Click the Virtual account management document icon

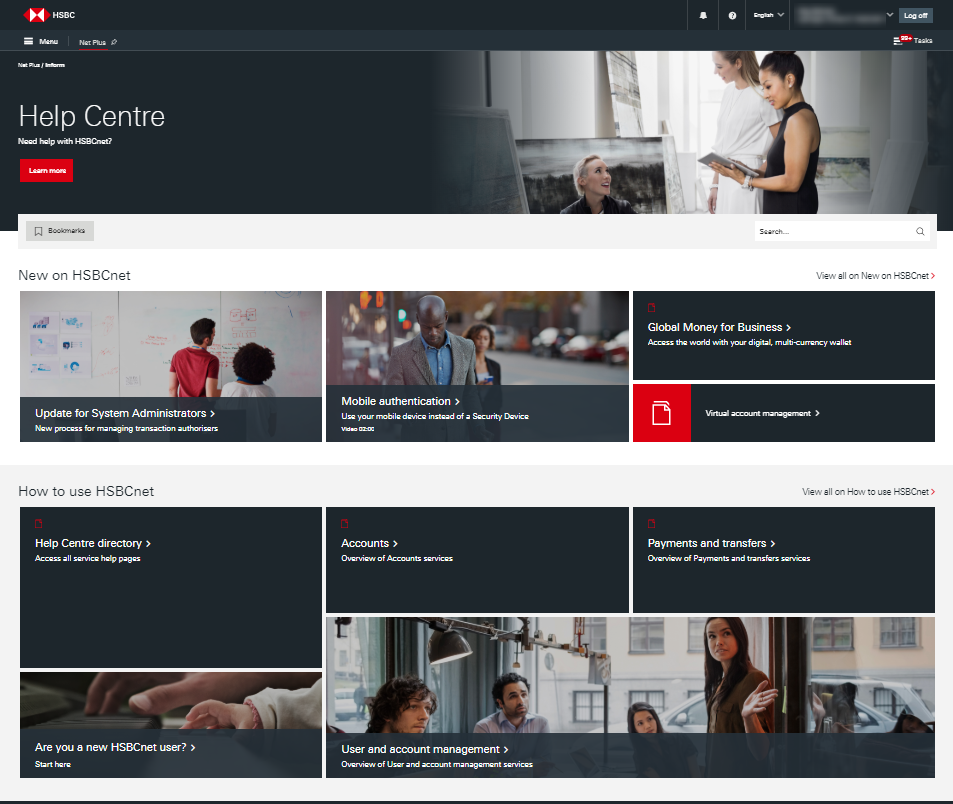coord(661,412)
